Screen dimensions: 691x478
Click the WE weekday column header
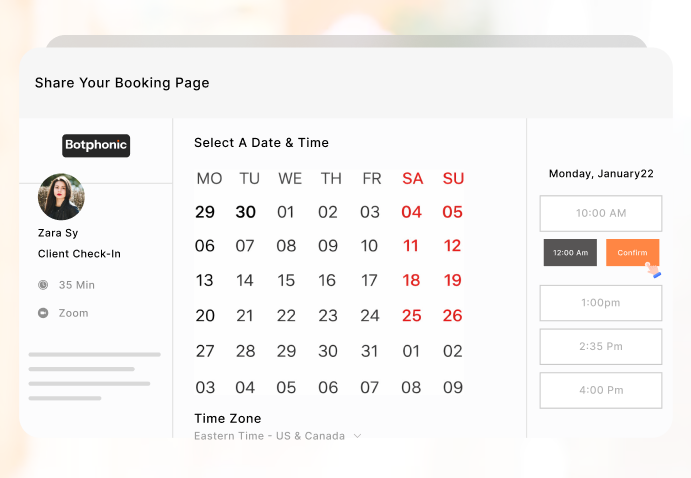(290, 178)
